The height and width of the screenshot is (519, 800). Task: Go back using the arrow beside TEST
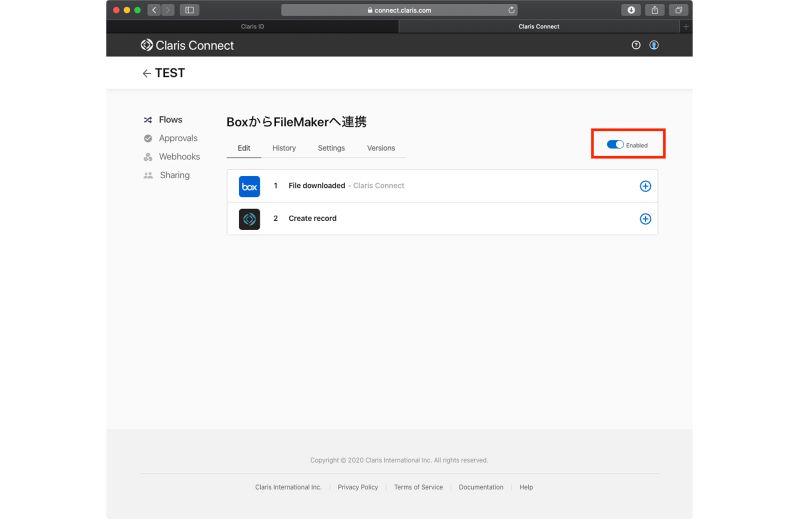coord(146,73)
